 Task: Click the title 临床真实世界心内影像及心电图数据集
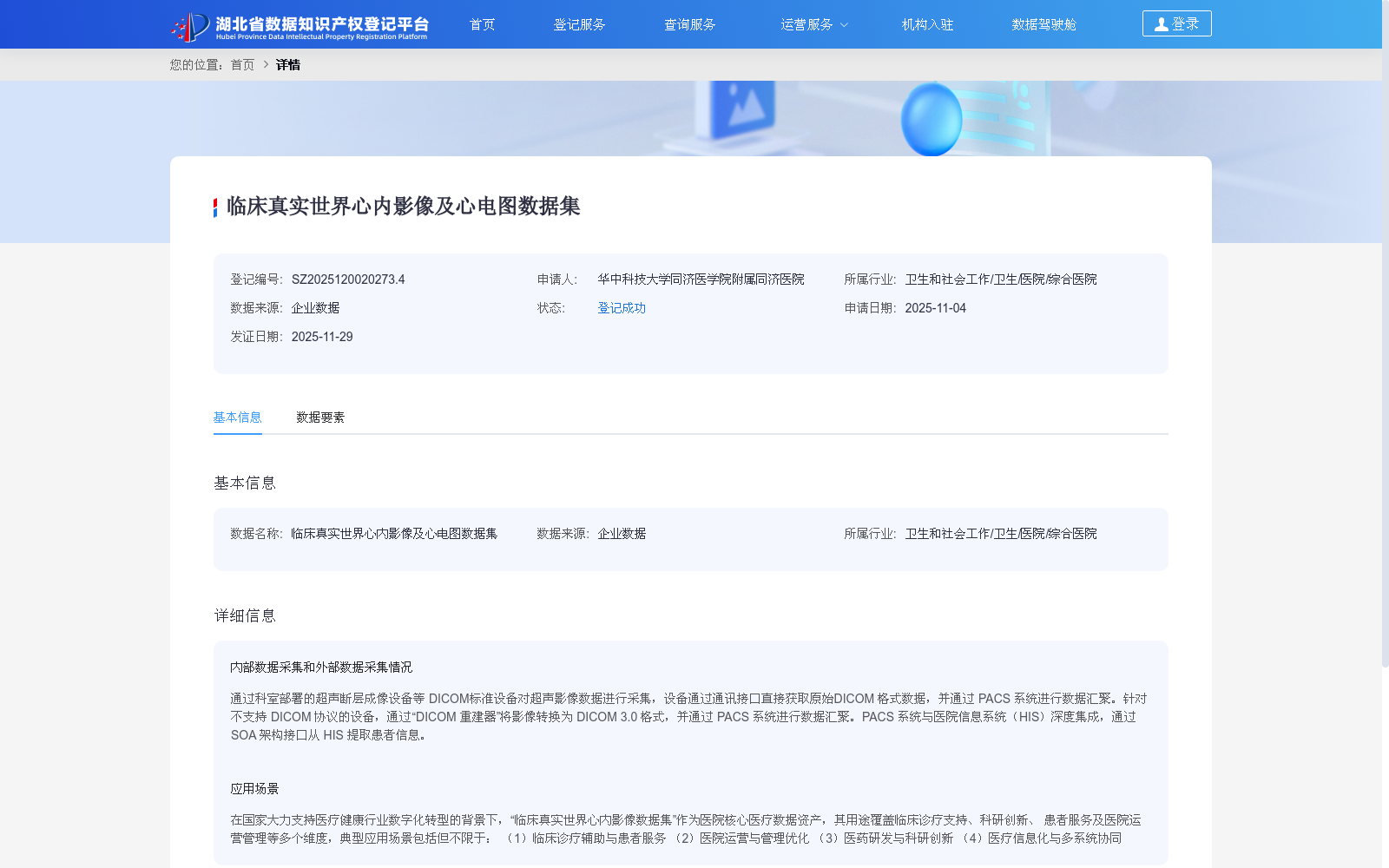tap(403, 207)
